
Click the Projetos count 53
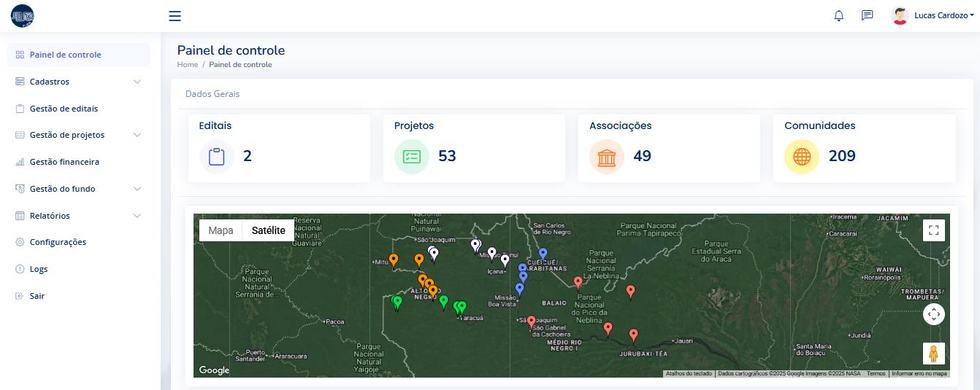pyautogui.click(x=447, y=156)
